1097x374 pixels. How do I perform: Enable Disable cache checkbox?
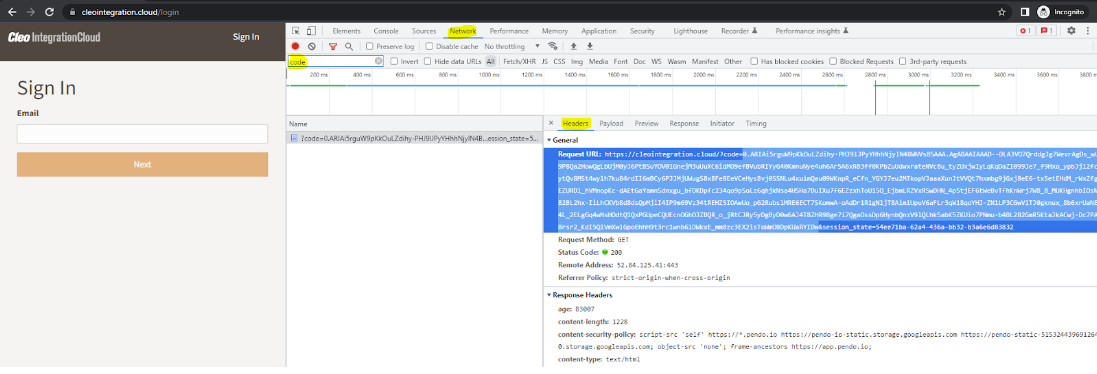click(x=429, y=46)
